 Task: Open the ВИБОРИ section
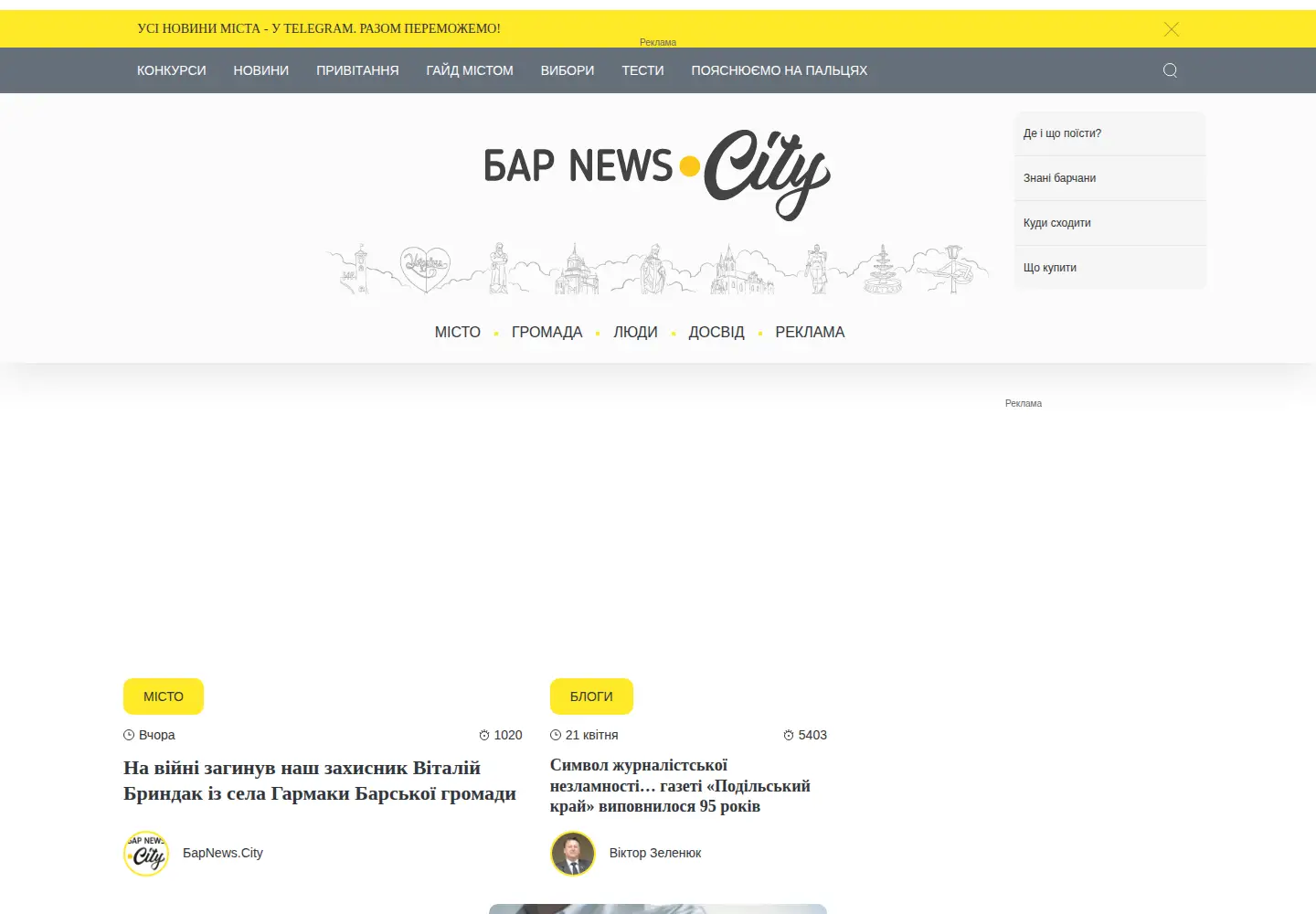[568, 70]
